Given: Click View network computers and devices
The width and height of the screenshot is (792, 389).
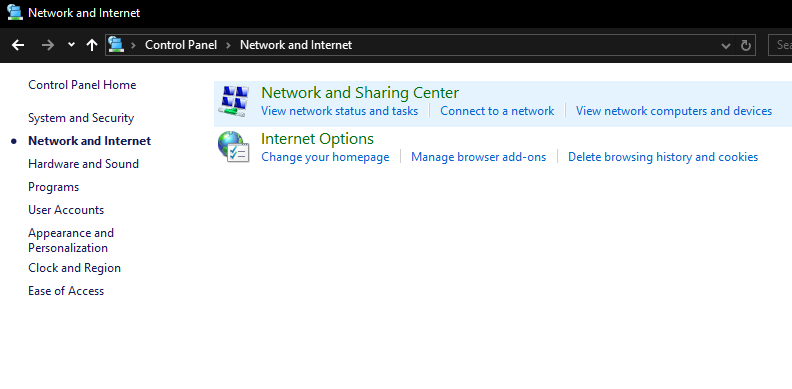Looking at the screenshot, I should 674,111.
